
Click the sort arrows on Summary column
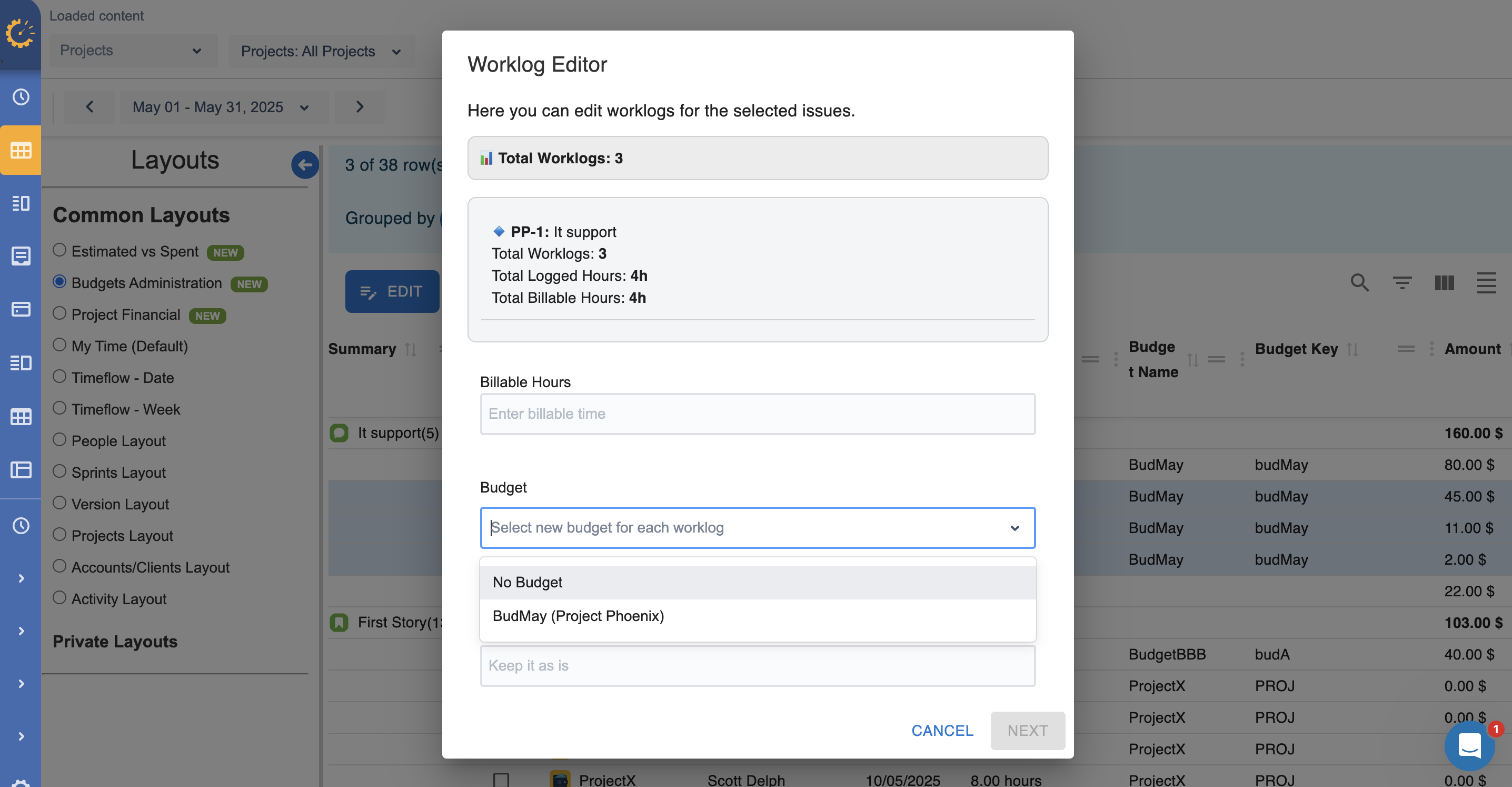point(411,348)
